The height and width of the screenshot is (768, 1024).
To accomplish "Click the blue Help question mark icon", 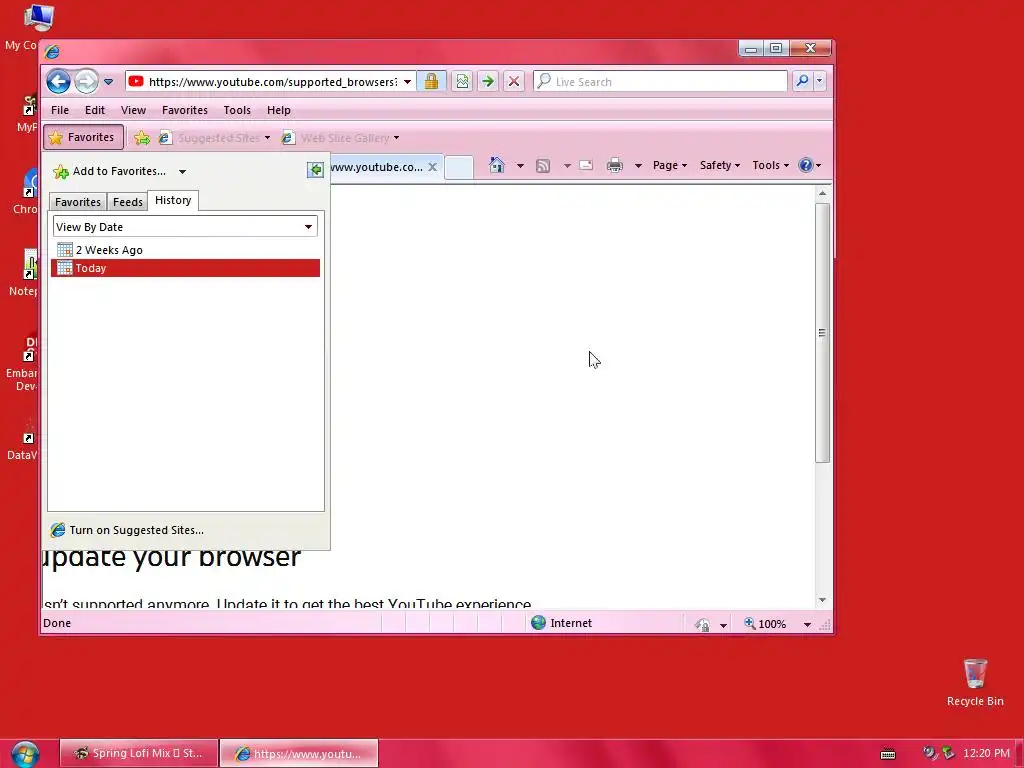I will point(806,165).
